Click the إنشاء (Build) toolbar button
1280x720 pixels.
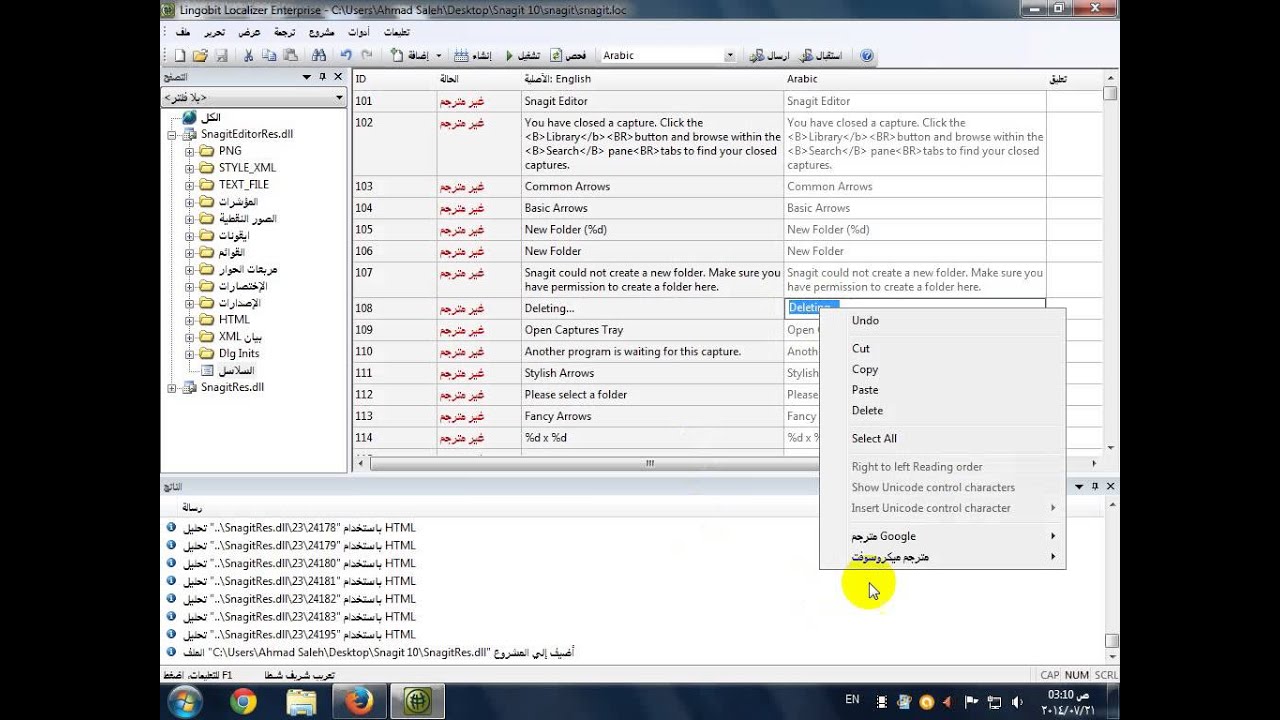[473, 56]
